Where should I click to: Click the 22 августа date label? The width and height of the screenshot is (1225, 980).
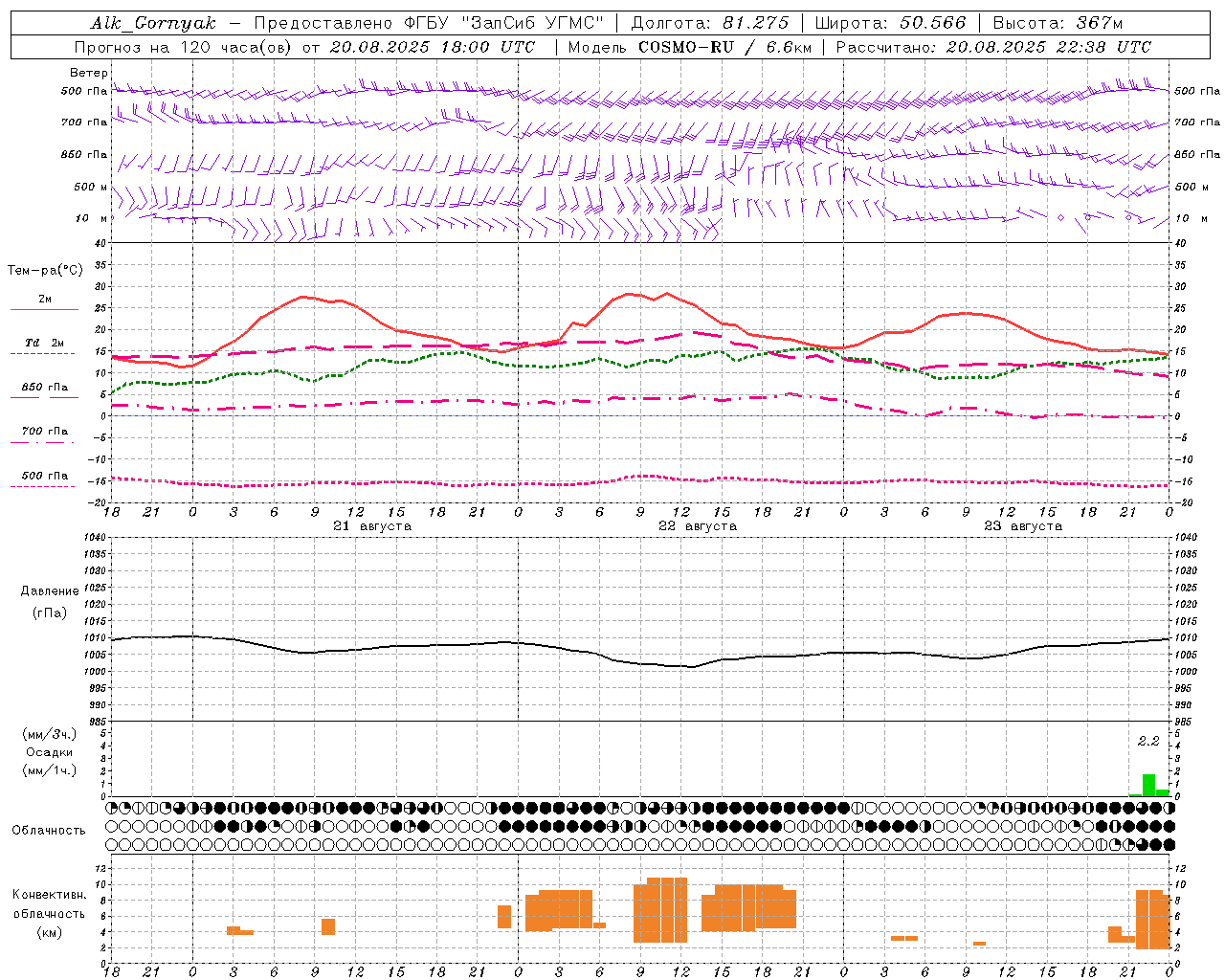pos(698,526)
